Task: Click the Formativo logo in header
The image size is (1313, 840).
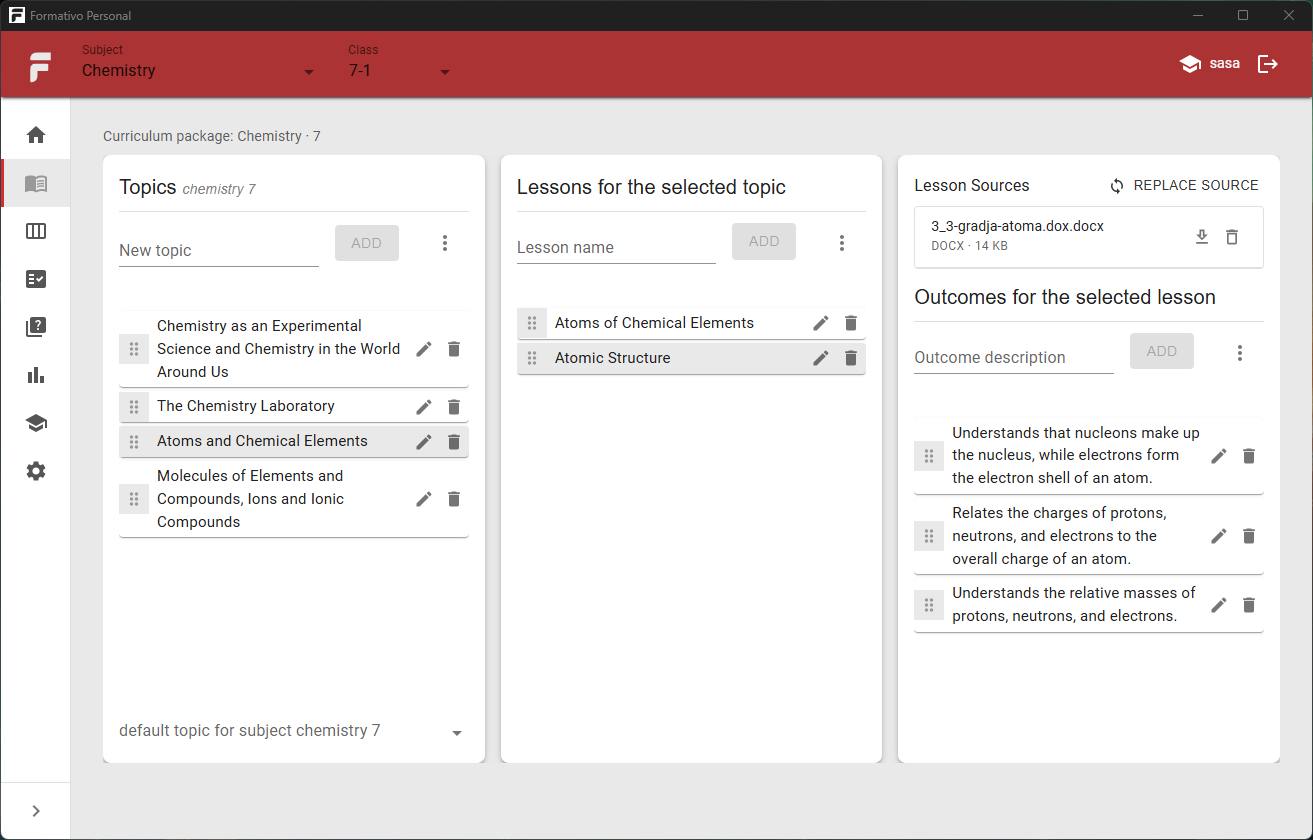Action: click(40, 66)
